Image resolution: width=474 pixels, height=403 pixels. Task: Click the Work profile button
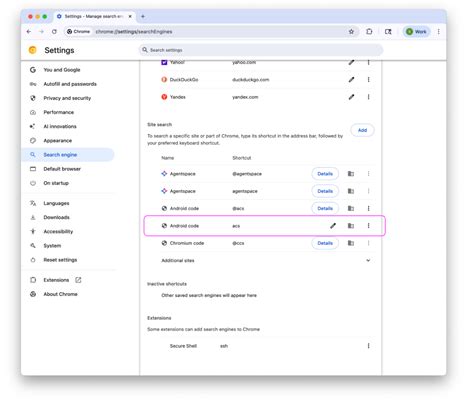(416, 32)
